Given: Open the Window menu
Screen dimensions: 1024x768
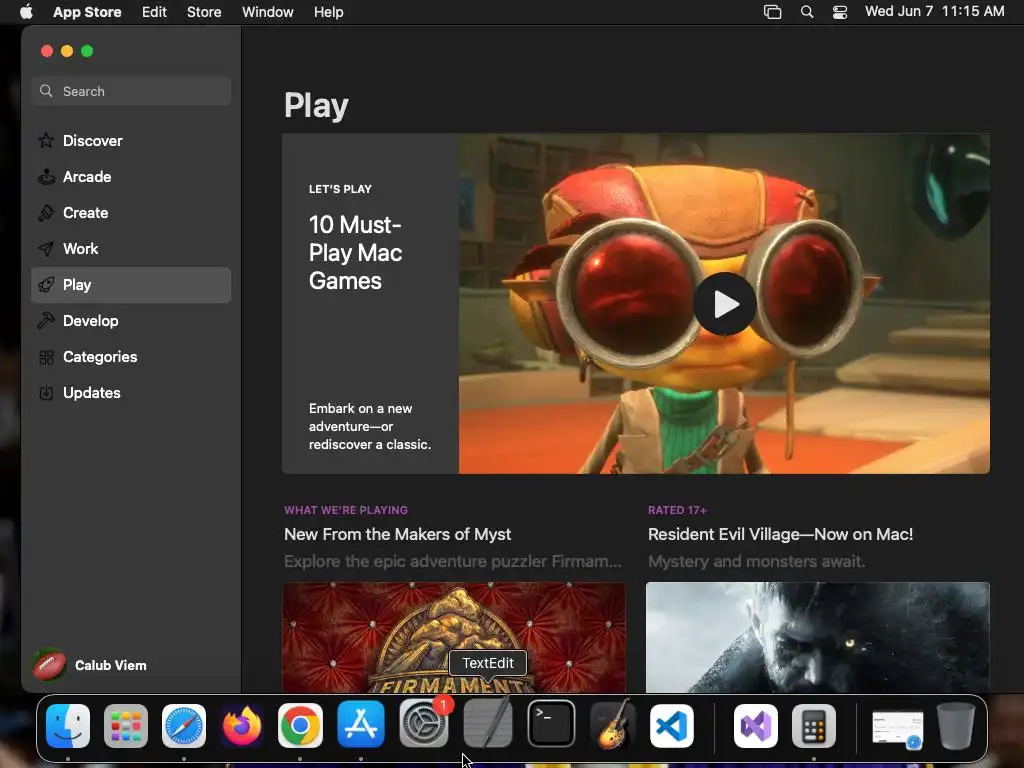Looking at the screenshot, I should click(267, 12).
